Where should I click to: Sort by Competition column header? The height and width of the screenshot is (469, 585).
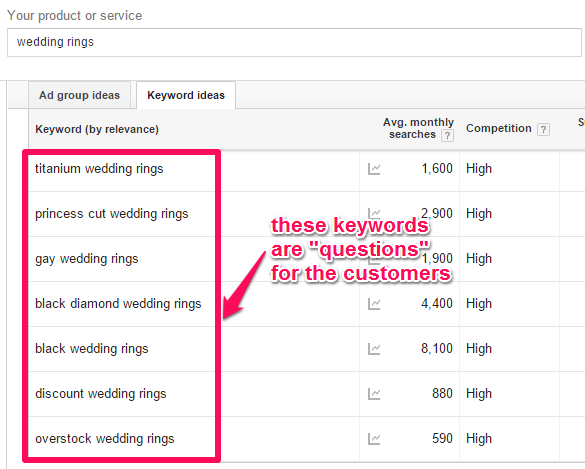point(498,128)
